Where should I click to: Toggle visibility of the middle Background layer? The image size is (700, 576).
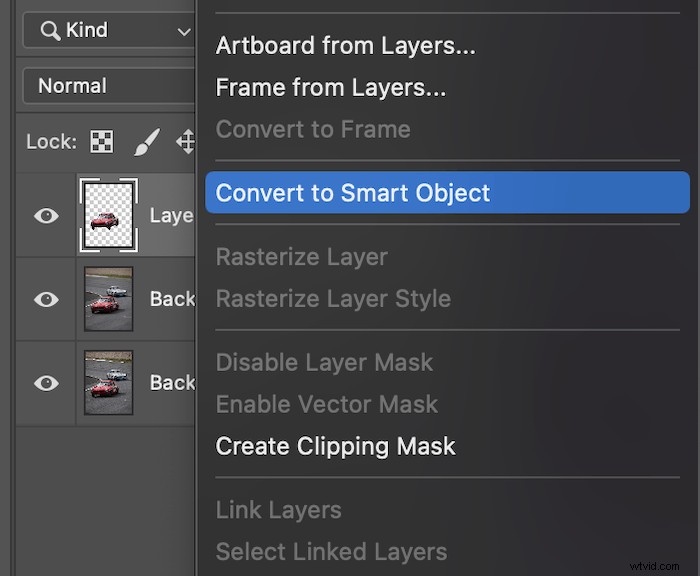click(x=46, y=299)
